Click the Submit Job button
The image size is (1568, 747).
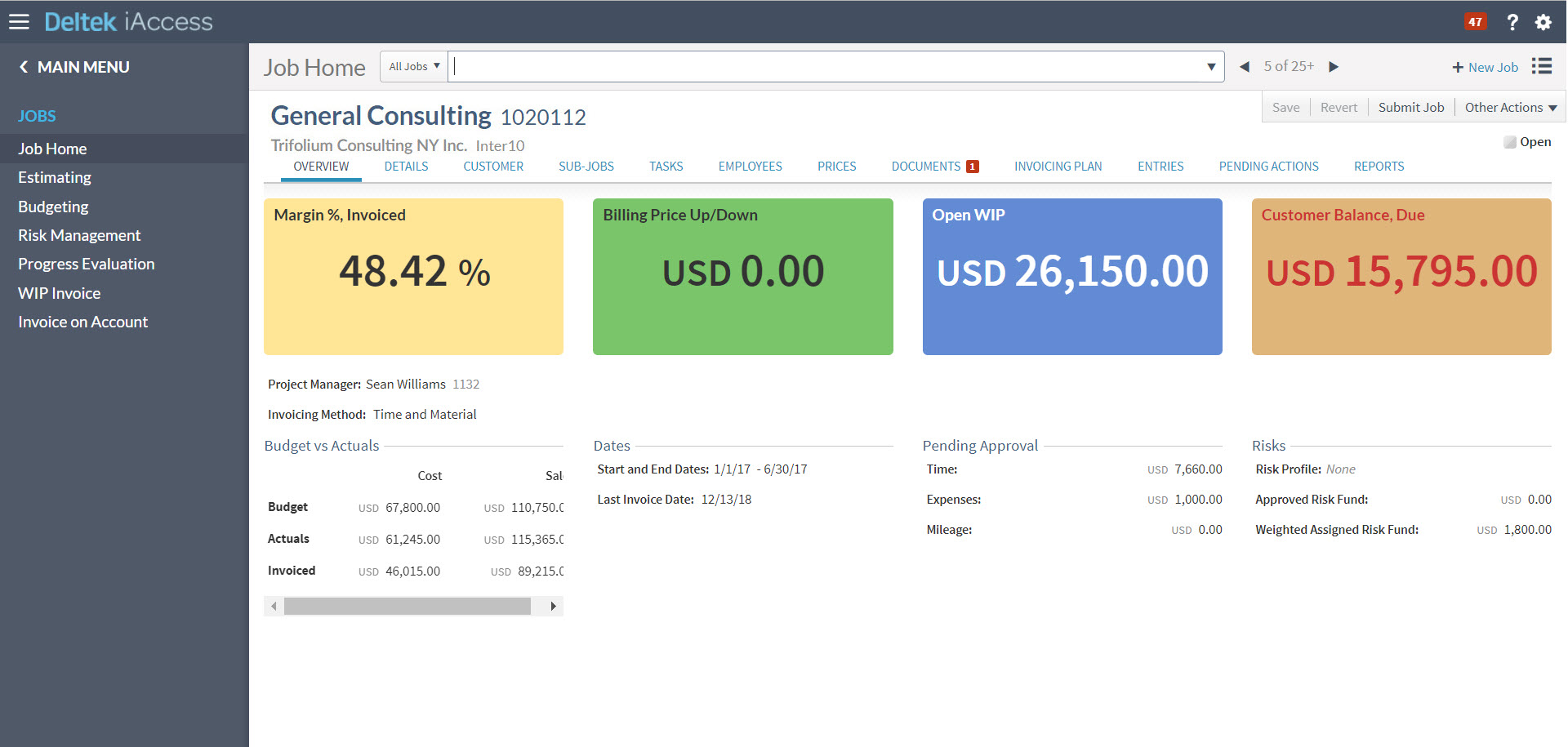click(1410, 108)
